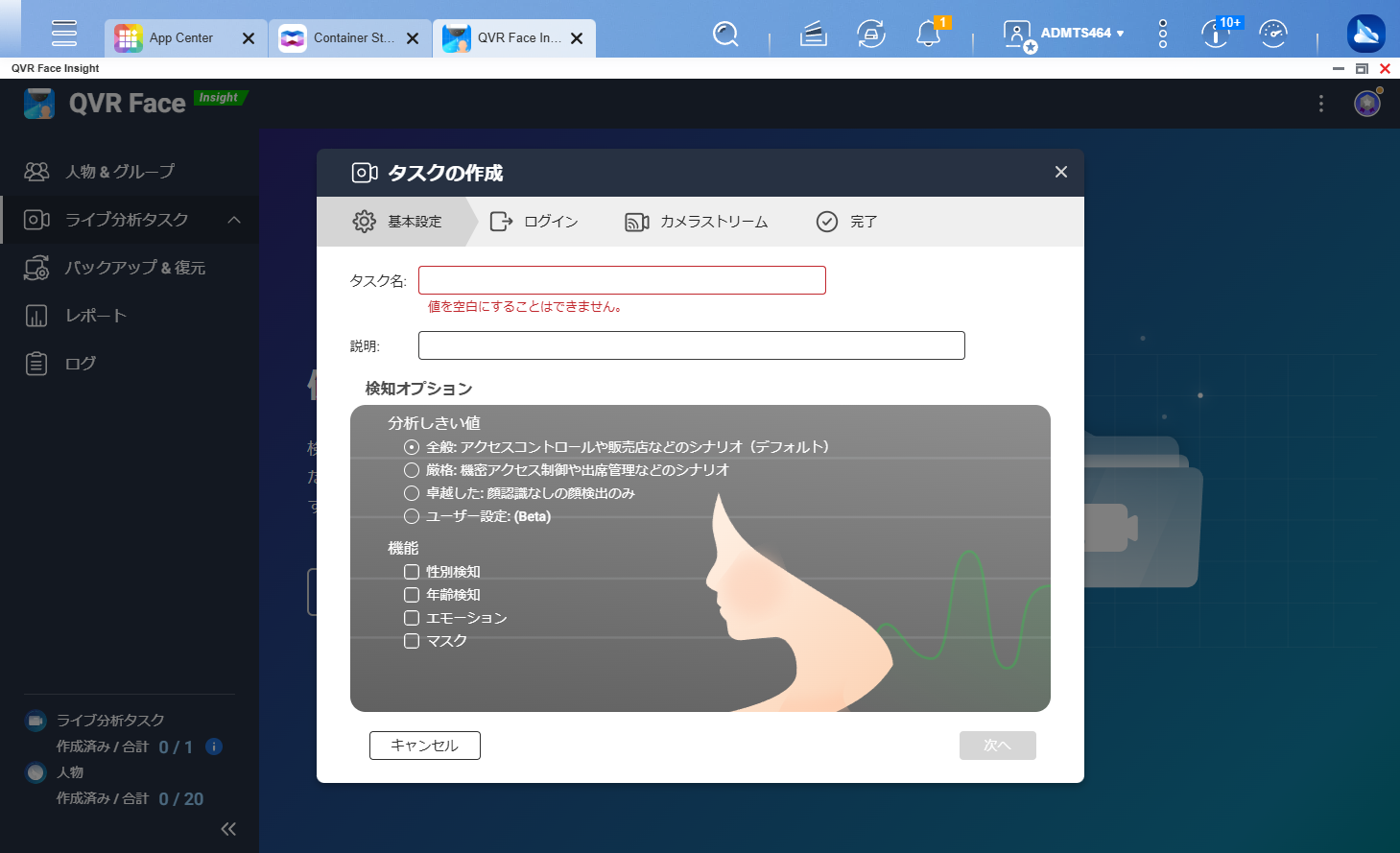Close the タスクの作成 dialog
Screen dimensions: 1400x853
[x=1061, y=172]
